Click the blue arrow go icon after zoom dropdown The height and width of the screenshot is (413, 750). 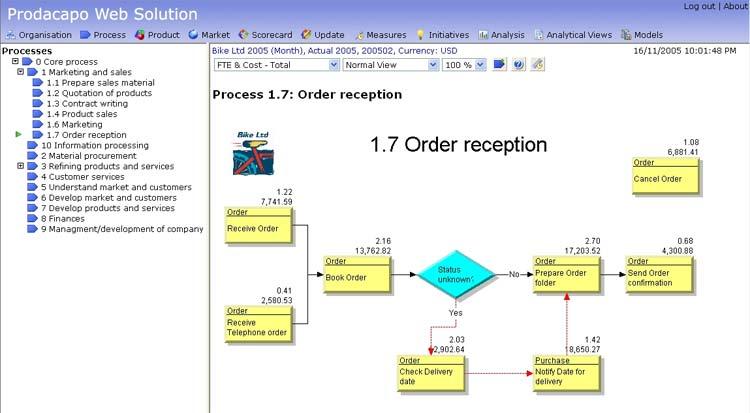[499, 64]
